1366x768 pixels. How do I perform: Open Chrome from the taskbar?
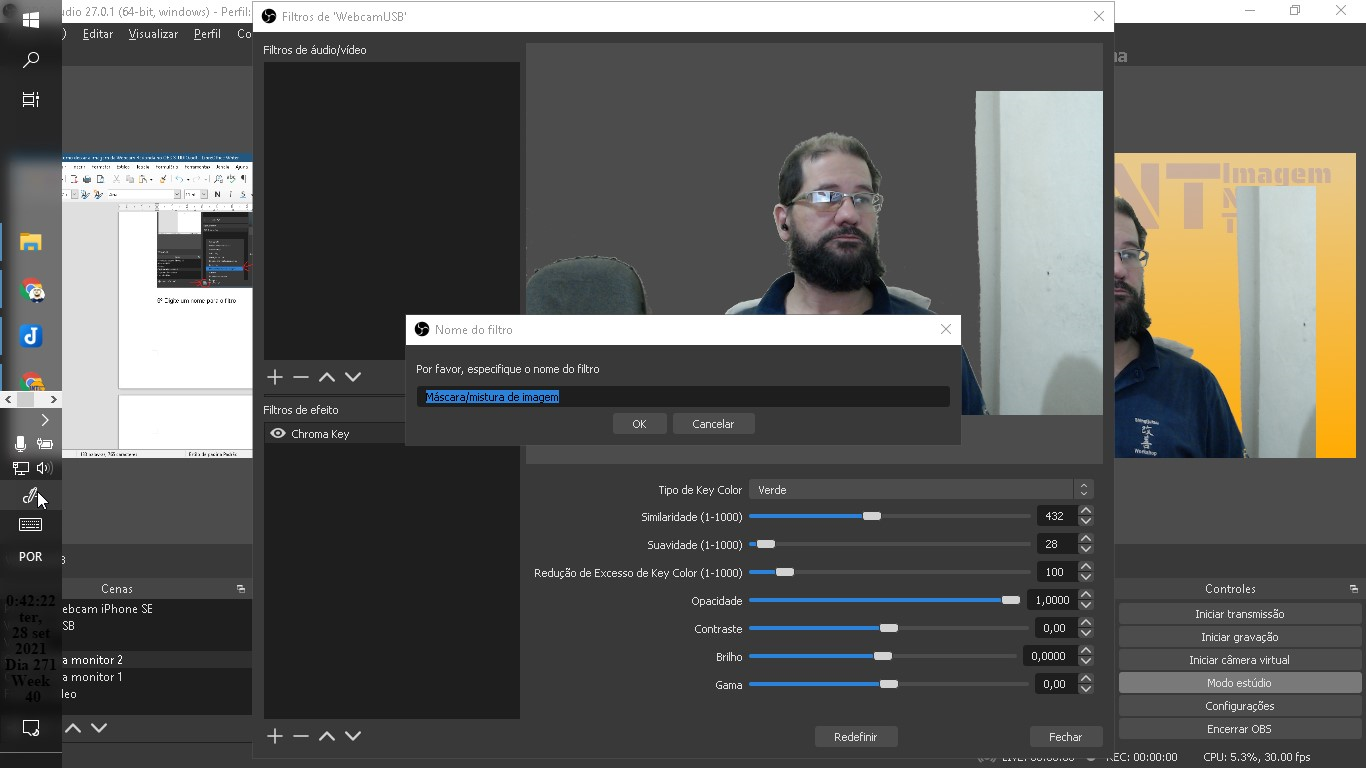pyautogui.click(x=33, y=291)
